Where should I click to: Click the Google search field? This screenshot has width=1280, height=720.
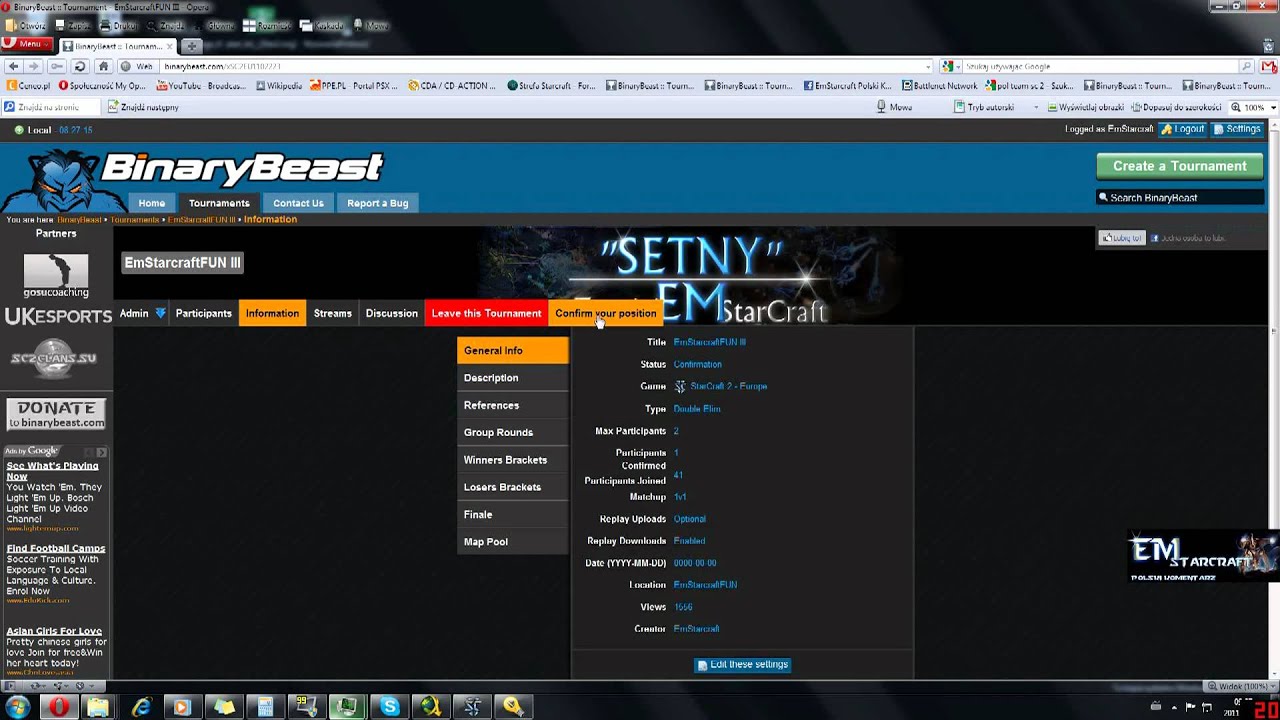click(1100, 67)
